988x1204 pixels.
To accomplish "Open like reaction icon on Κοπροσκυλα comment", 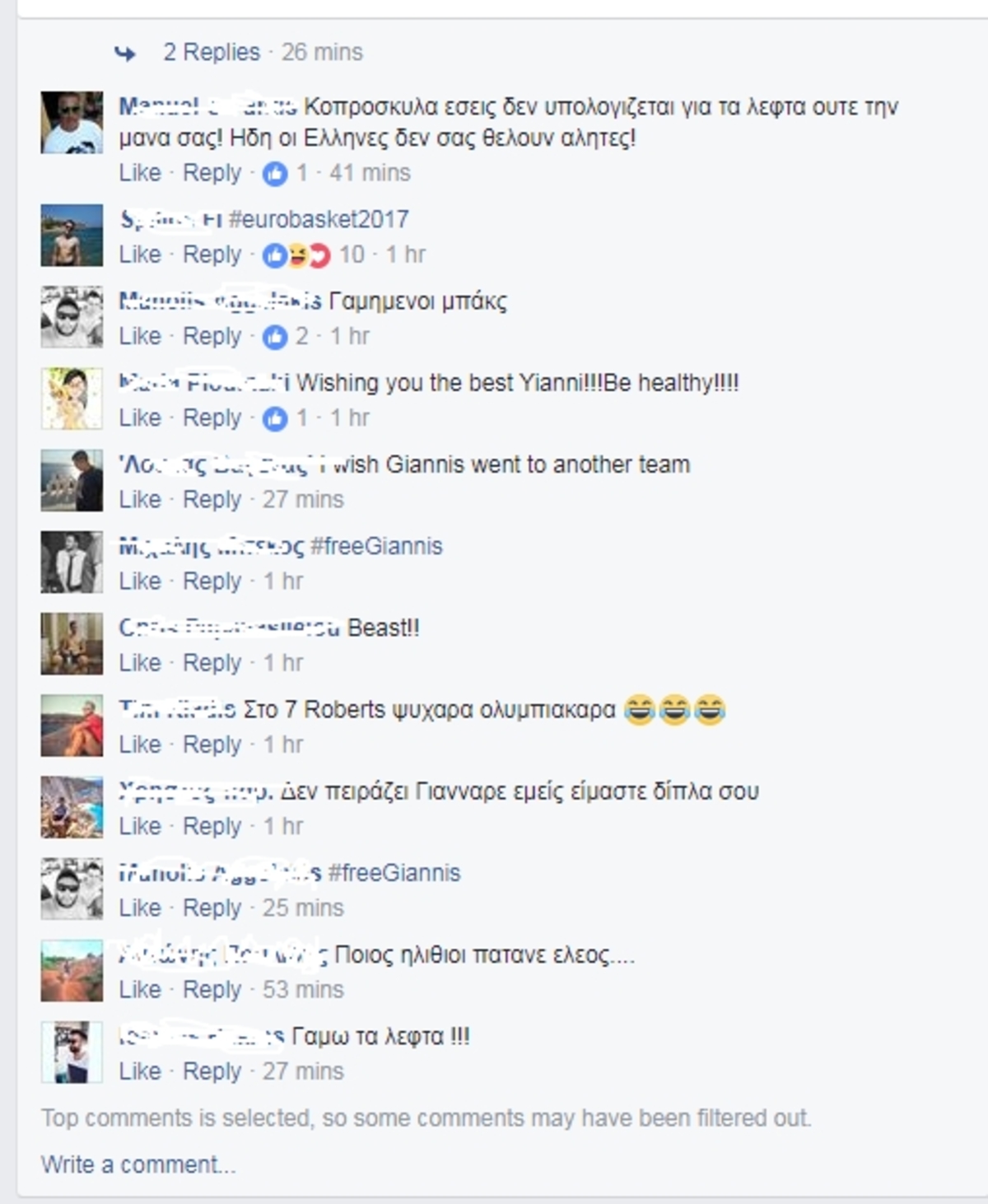I will pyautogui.click(x=275, y=173).
